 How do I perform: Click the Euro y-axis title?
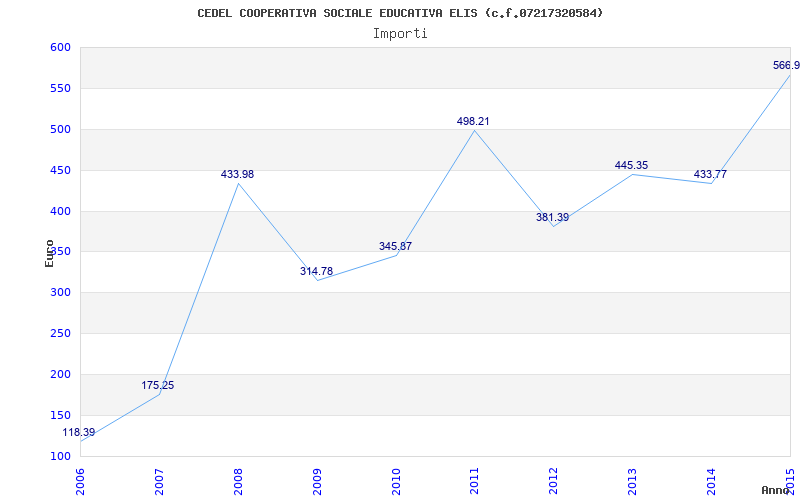tap(49, 253)
